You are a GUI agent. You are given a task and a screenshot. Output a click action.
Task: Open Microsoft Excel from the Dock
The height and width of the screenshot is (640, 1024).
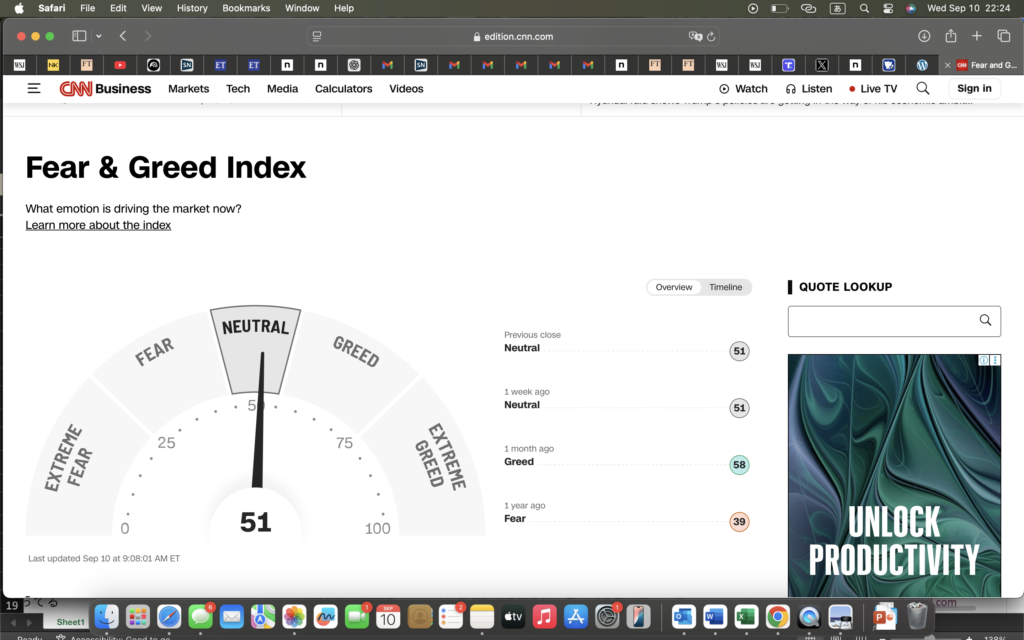pos(746,616)
